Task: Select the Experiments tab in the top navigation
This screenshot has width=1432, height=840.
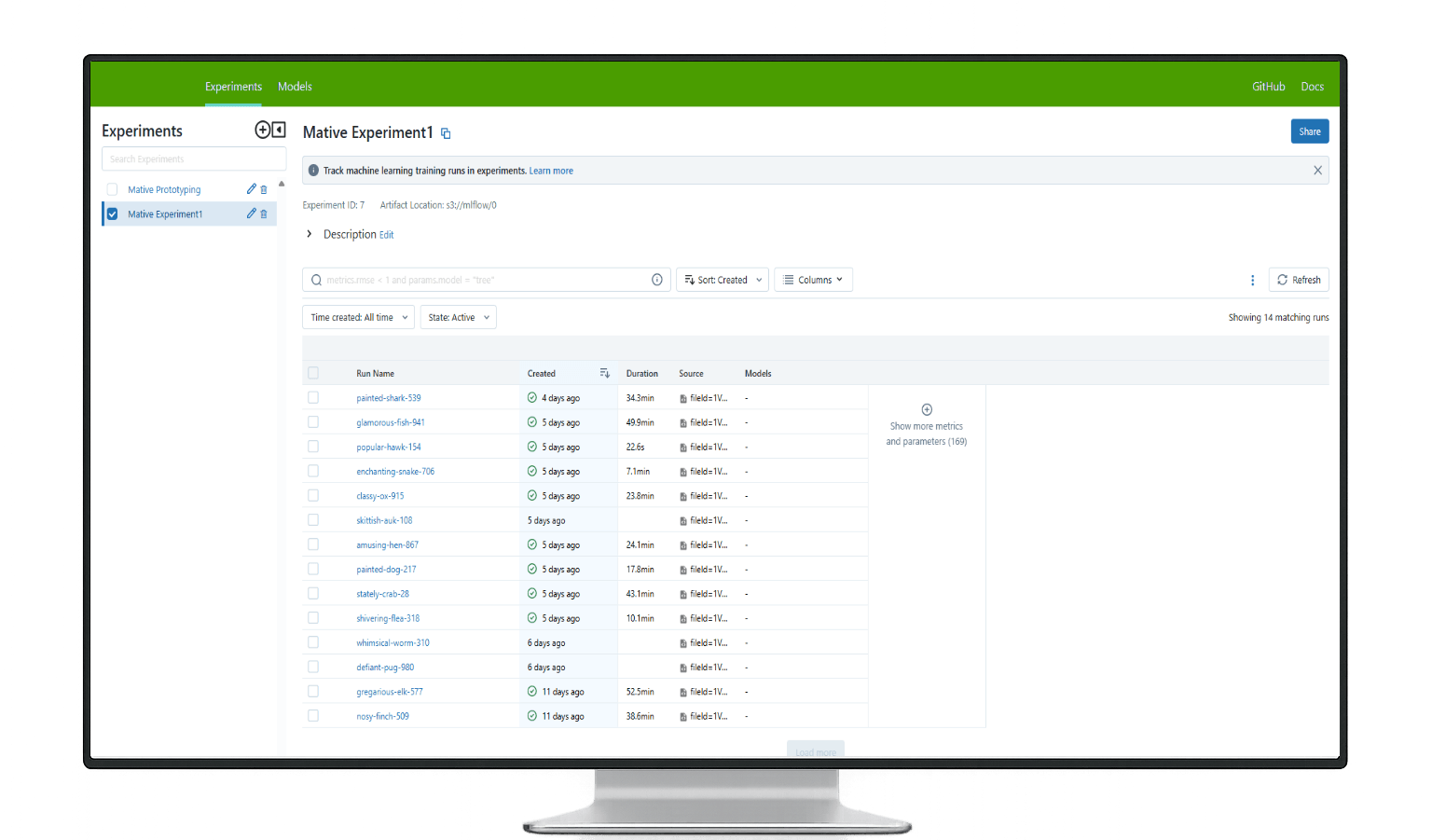Action: coord(233,86)
